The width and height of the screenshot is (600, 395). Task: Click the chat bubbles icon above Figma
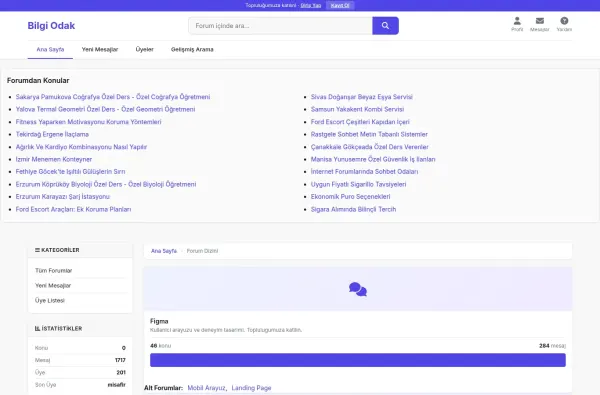point(358,289)
